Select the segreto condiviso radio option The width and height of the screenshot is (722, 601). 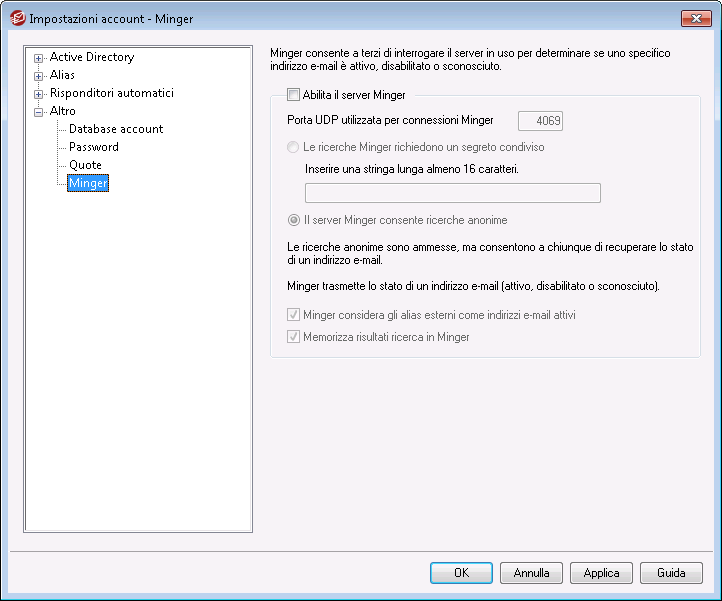click(x=293, y=147)
